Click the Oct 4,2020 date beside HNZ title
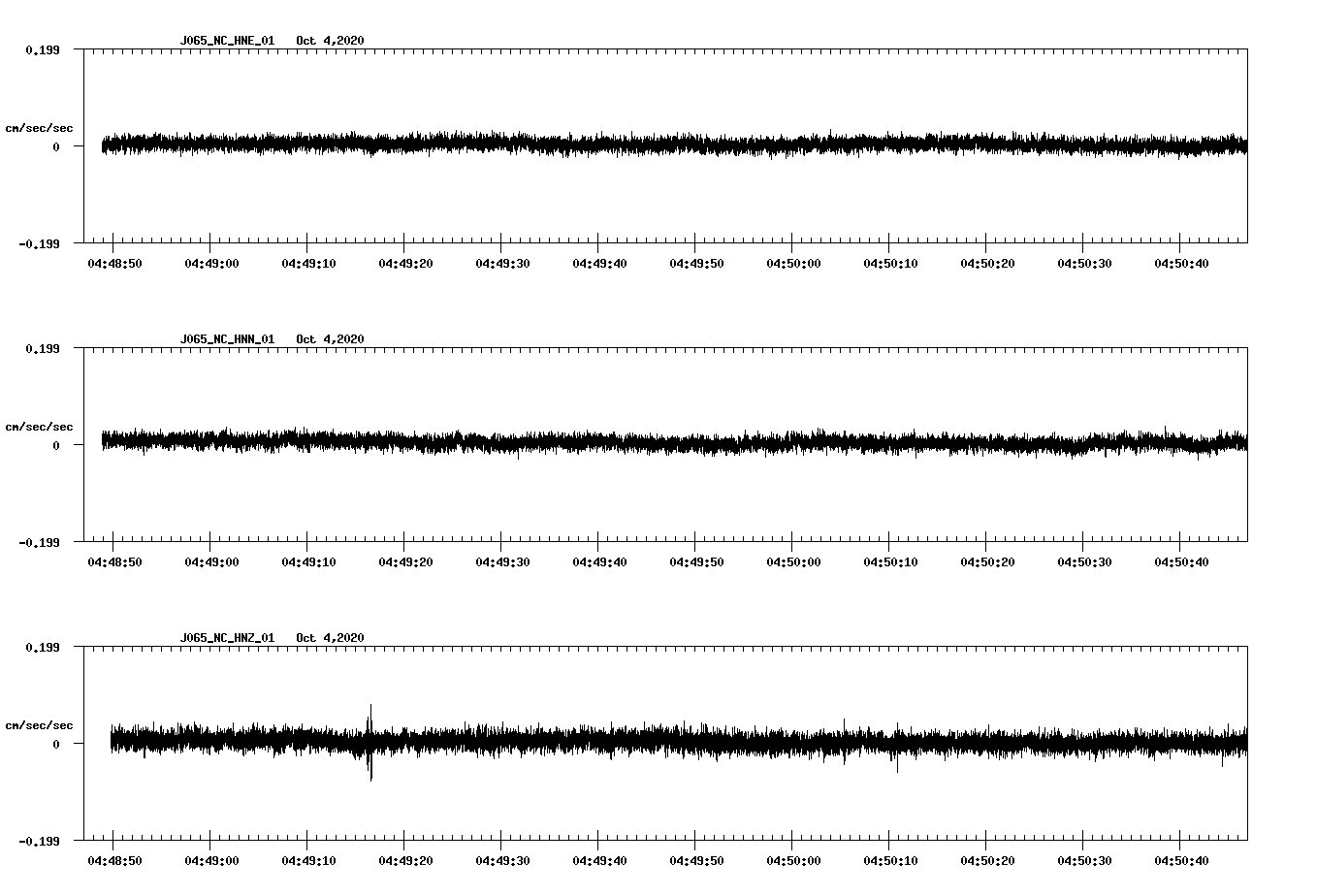1317x896 pixels. point(331,637)
